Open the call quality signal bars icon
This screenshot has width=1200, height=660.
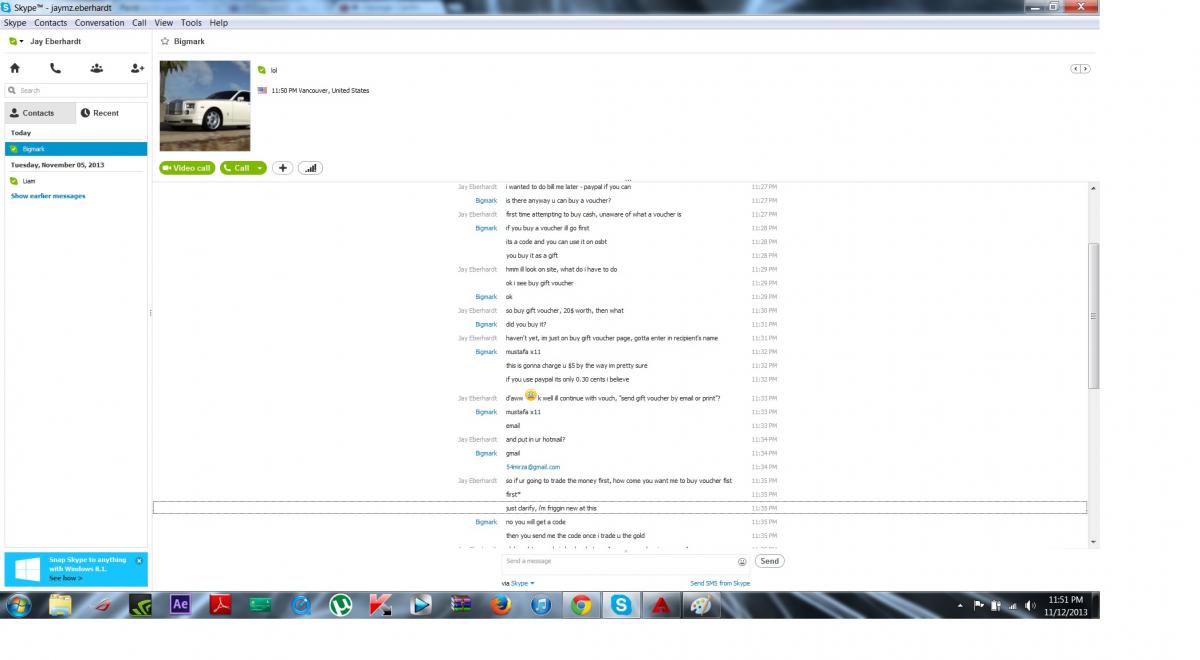click(310, 168)
